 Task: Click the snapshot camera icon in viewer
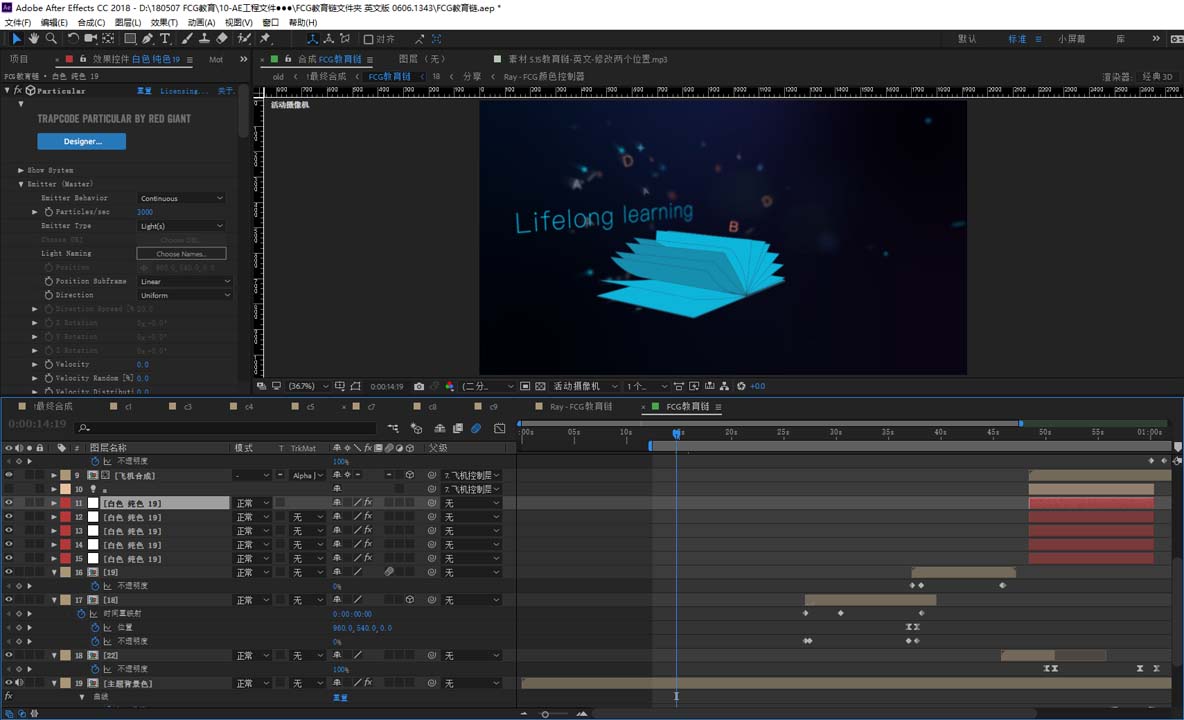point(419,386)
